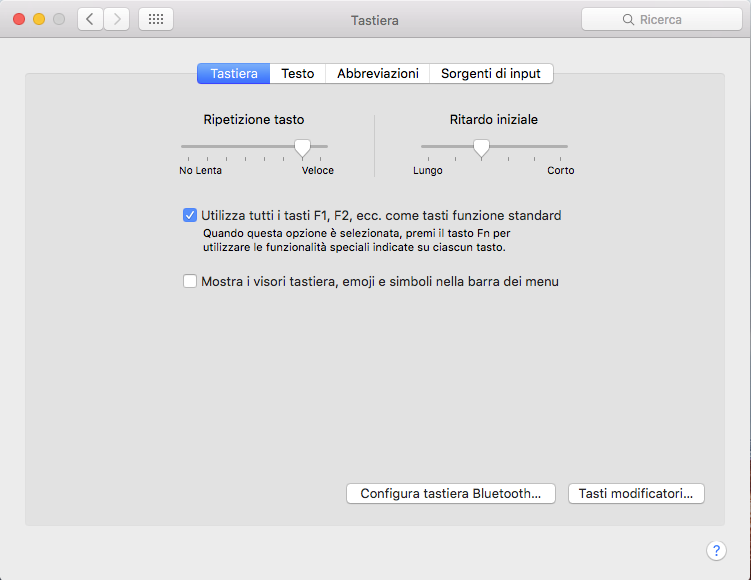The height and width of the screenshot is (580, 751).
Task: Click the 'Lungo' label under delay slider
Action: point(428,171)
